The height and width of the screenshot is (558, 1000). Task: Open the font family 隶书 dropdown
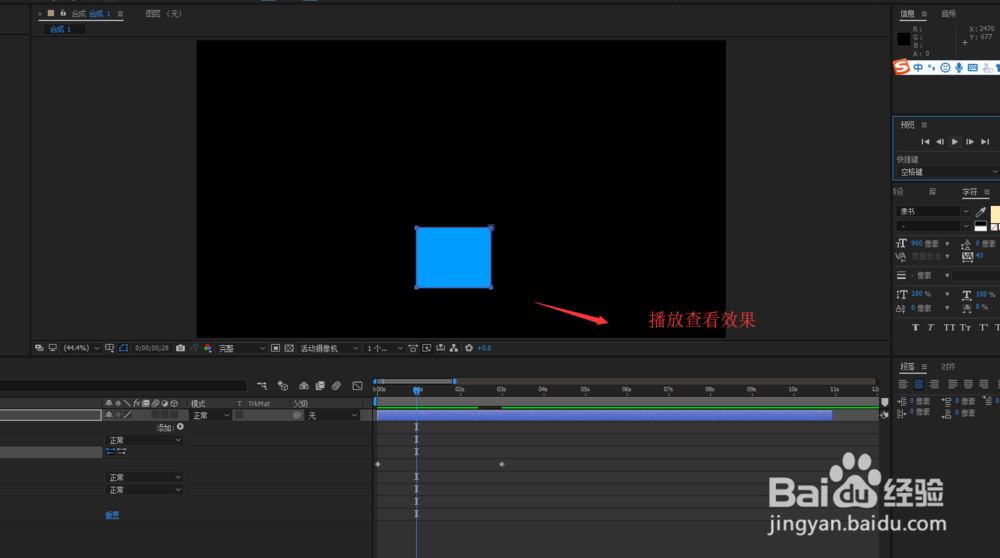(933, 211)
